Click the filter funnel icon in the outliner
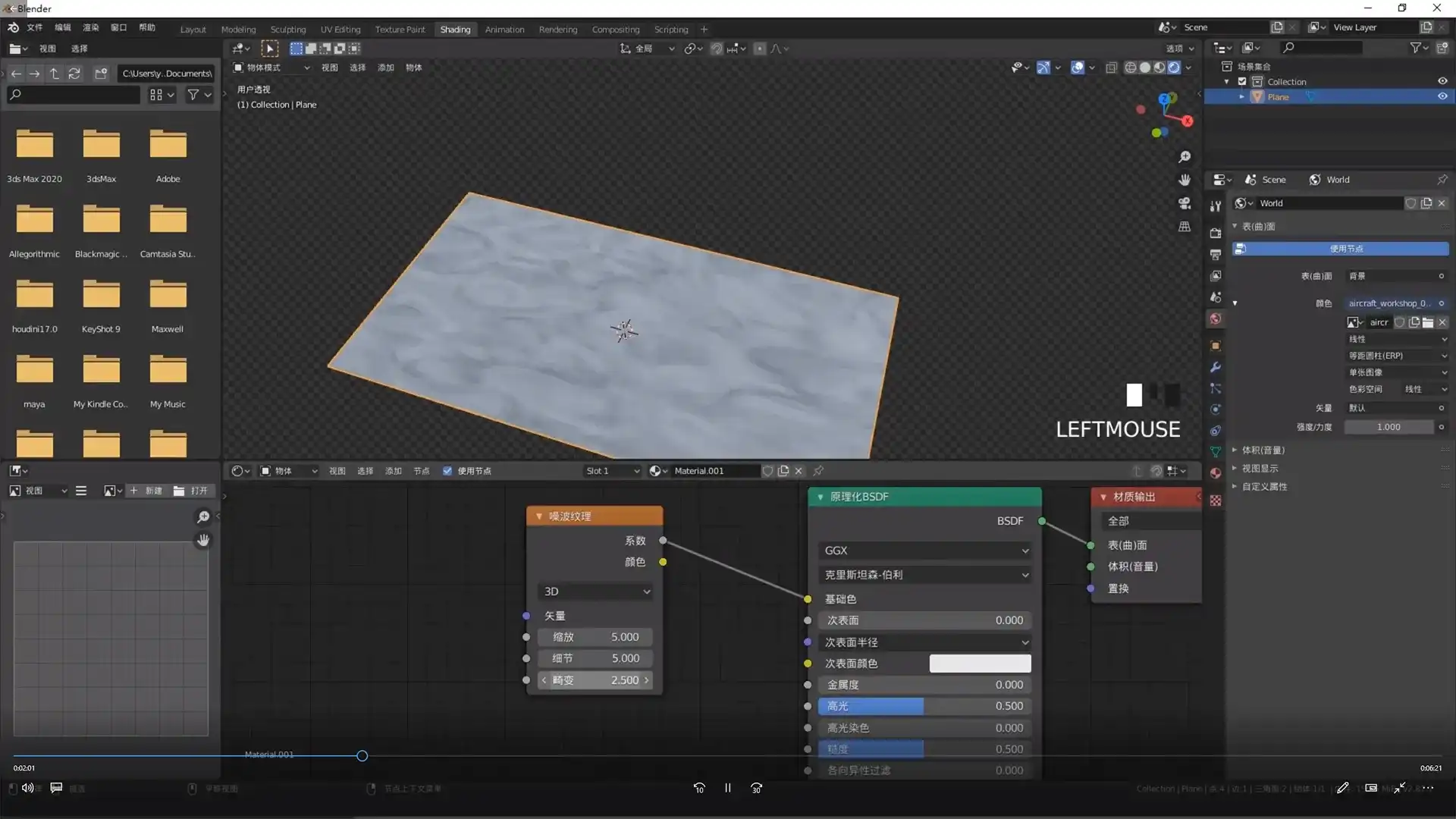This screenshot has height=819, width=1456. [x=1416, y=47]
